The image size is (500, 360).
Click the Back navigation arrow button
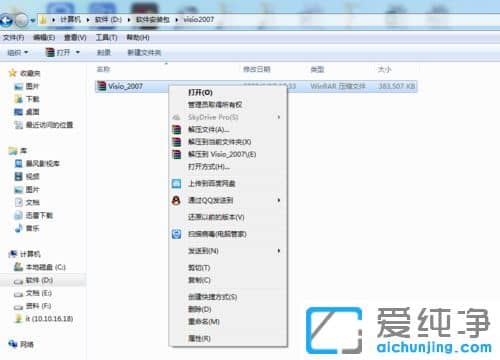tap(6, 21)
